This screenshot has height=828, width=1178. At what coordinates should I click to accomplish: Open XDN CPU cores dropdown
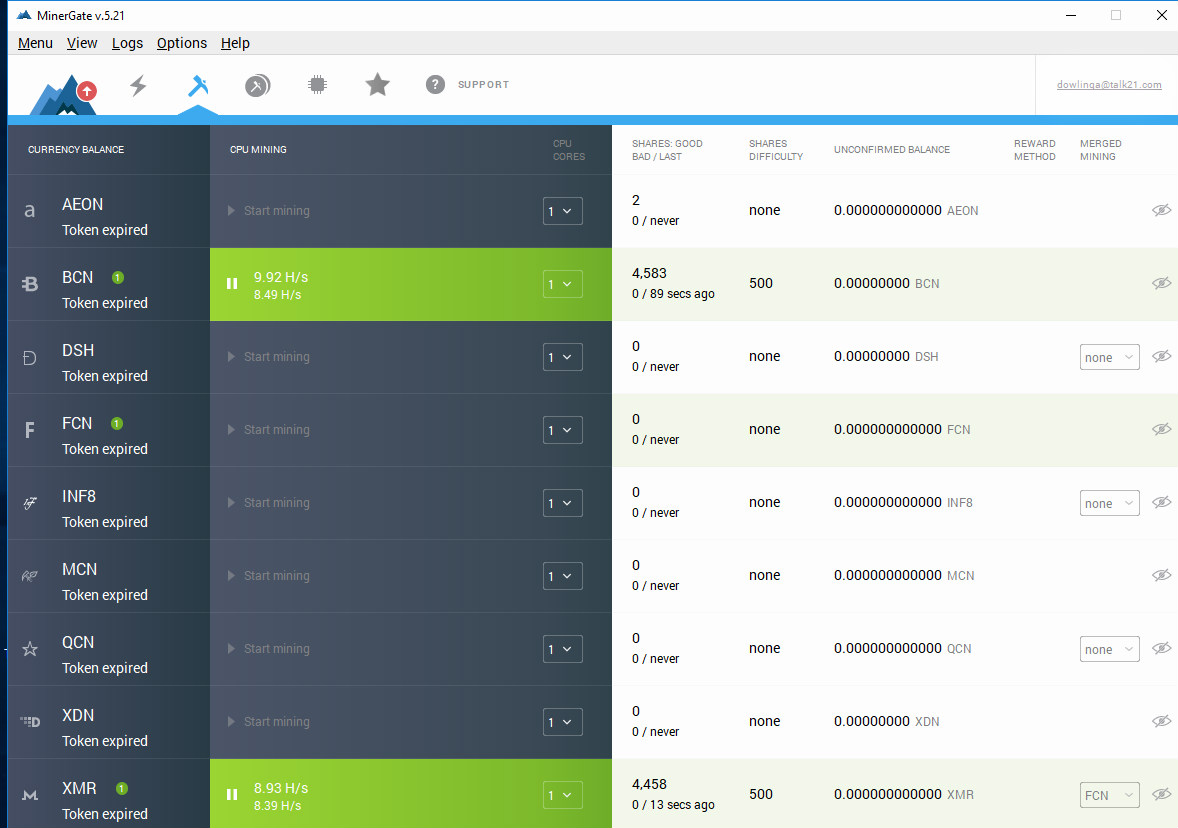click(x=563, y=722)
